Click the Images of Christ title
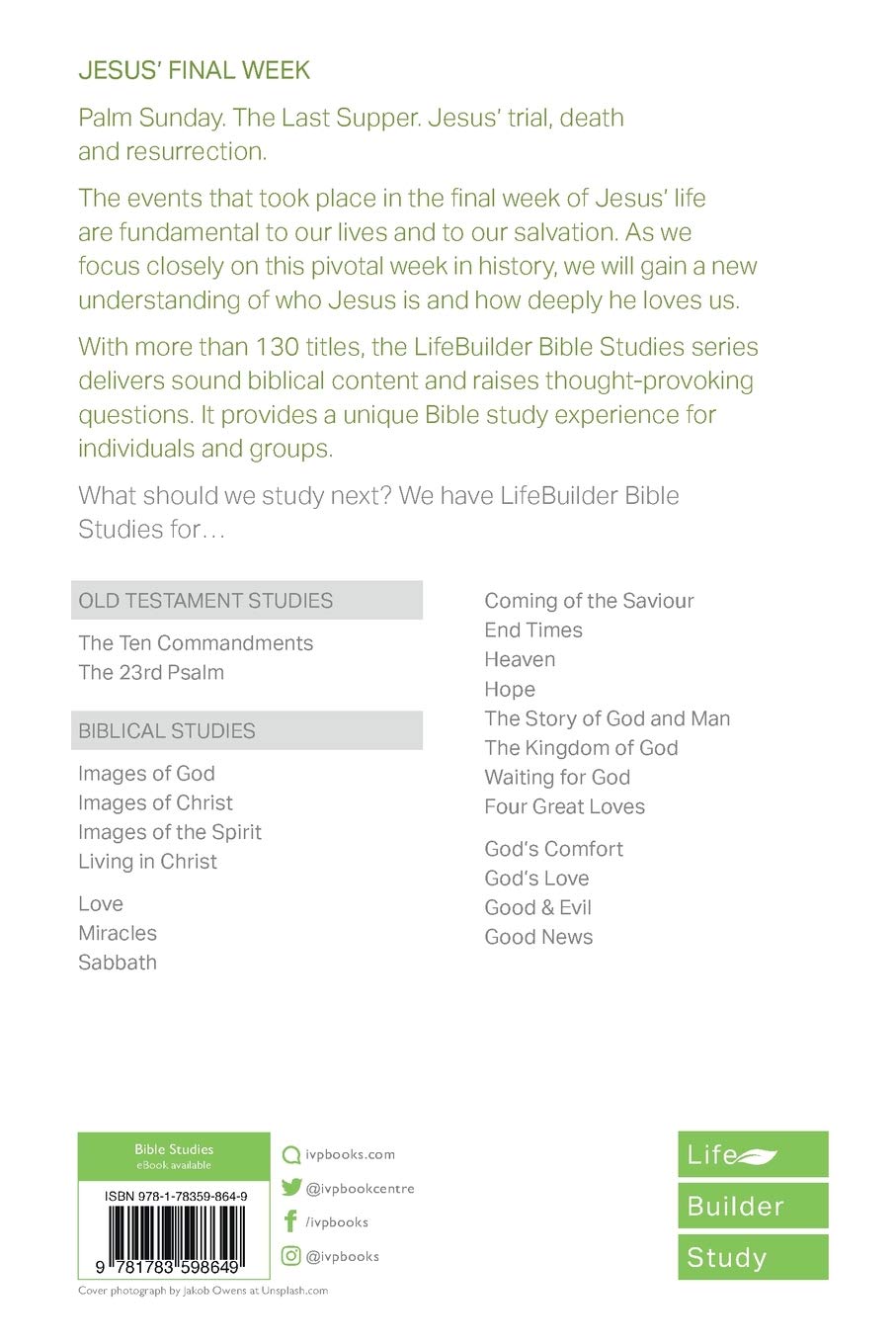Image resolution: width=896 pixels, height=1344 pixels. coord(156,803)
